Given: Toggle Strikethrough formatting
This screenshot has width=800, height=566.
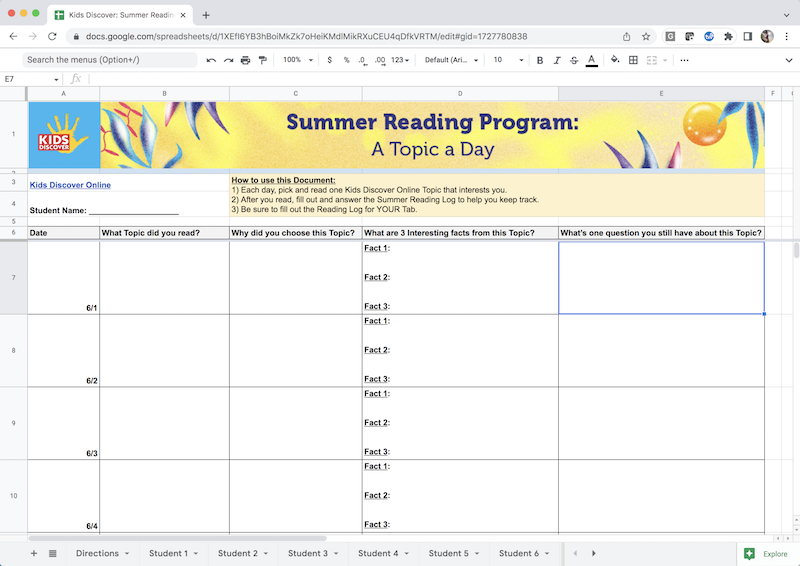Looking at the screenshot, I should coord(574,60).
